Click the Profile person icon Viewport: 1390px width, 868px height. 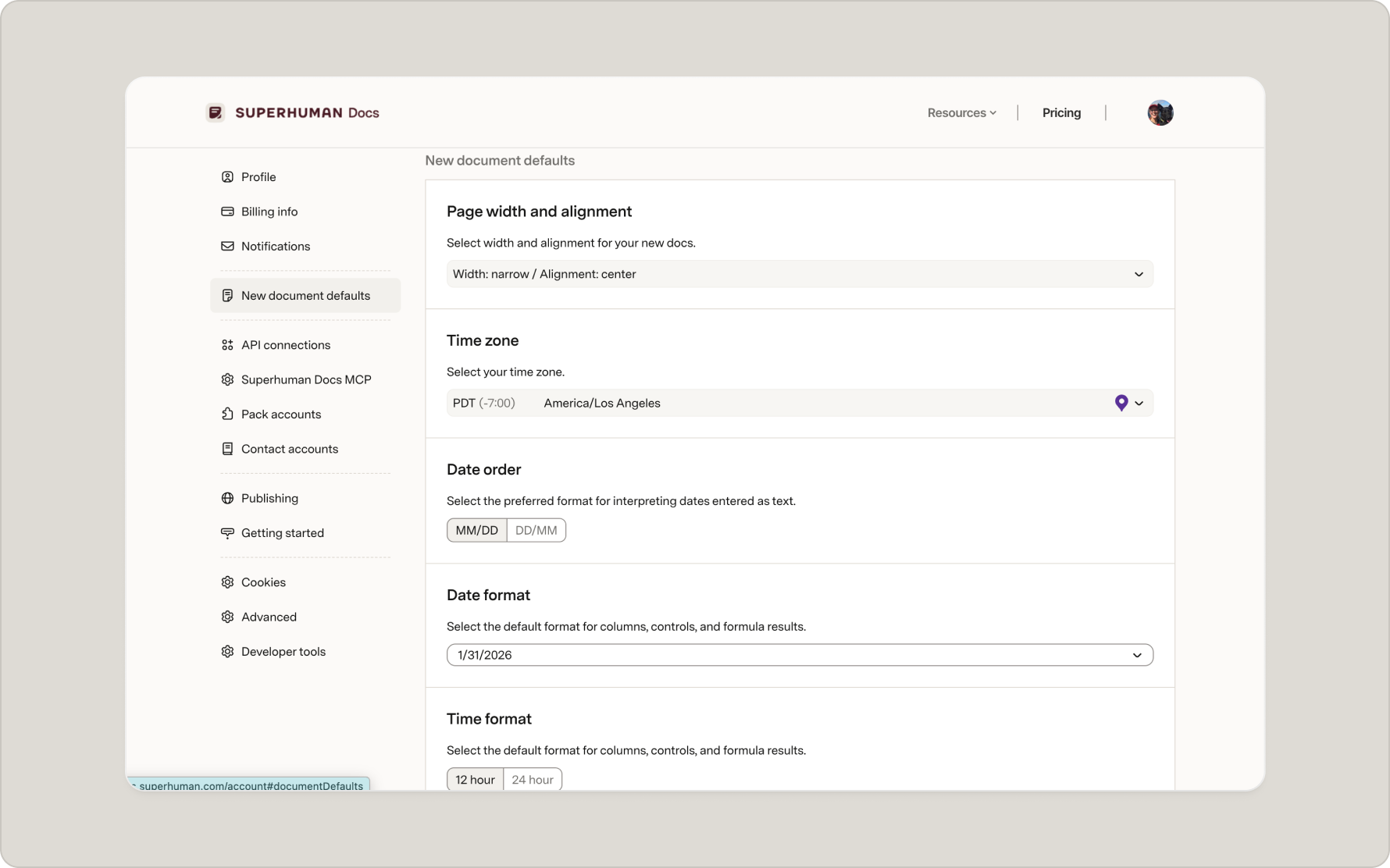pos(227,177)
